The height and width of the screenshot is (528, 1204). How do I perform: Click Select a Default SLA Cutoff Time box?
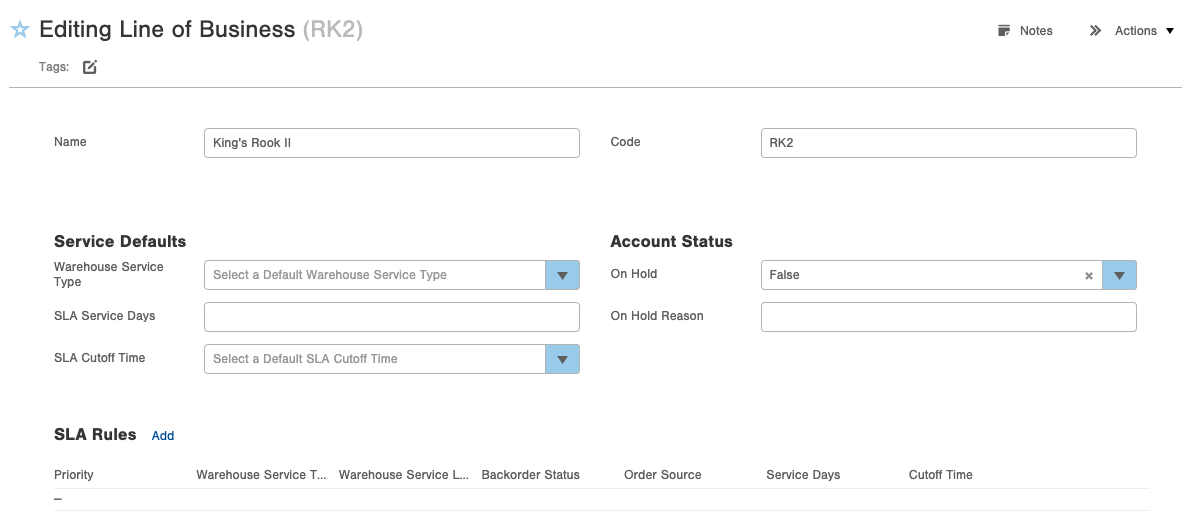point(375,359)
